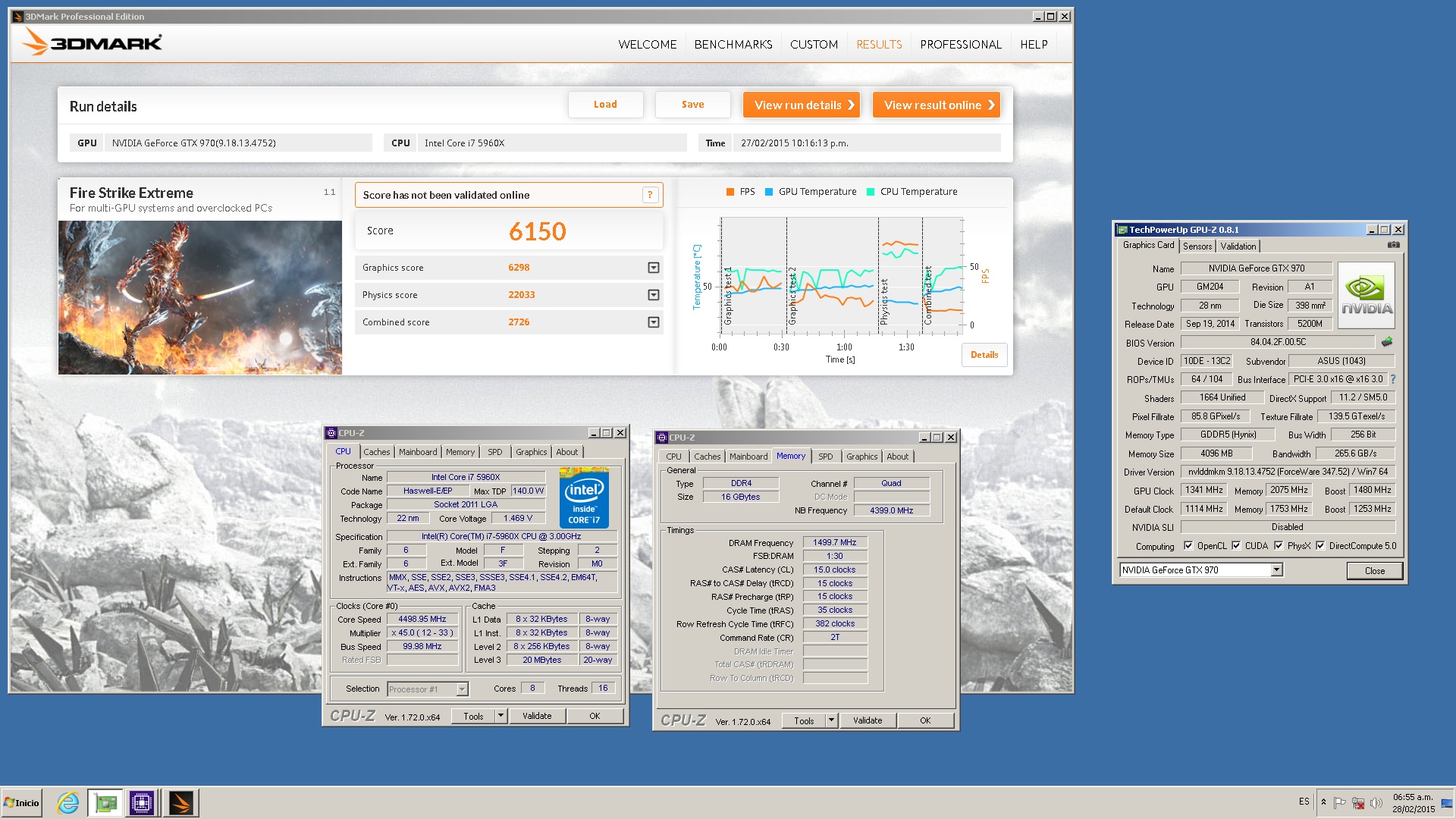Image resolution: width=1456 pixels, height=819 pixels.
Task: Click OK in CPU-Z Memory window
Action: (x=925, y=720)
